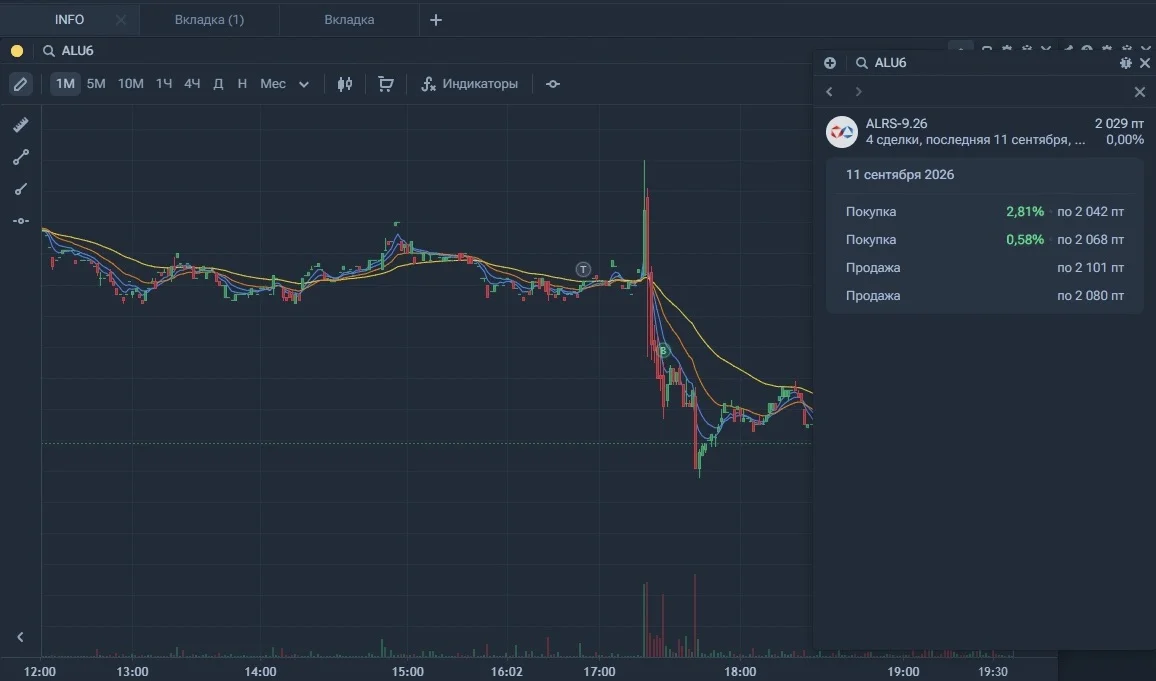Image resolution: width=1156 pixels, height=681 pixels.
Task: Set chart timeframe to Мес (monthly)
Action: coord(273,84)
